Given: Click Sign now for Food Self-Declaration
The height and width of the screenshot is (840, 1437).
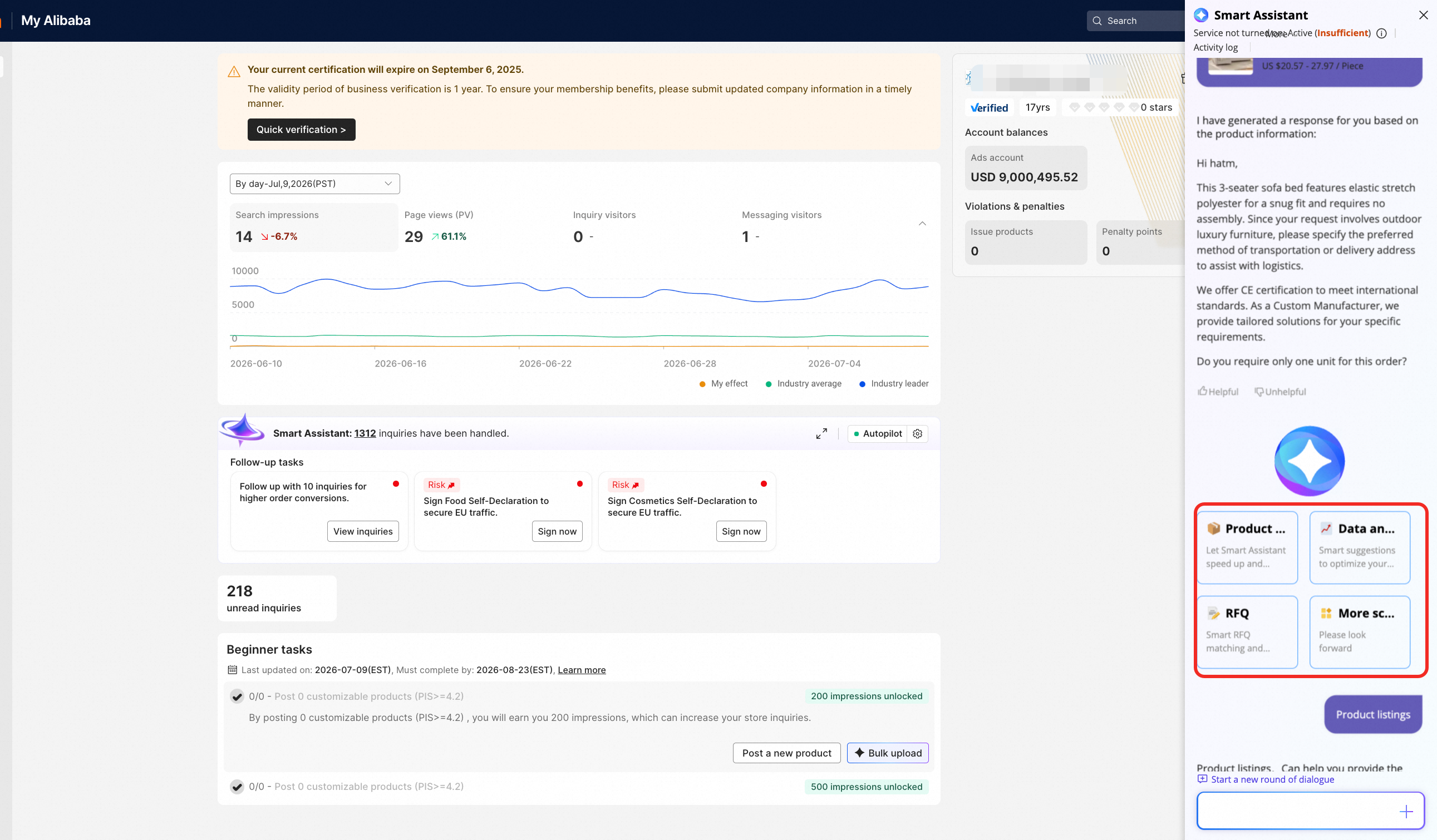Looking at the screenshot, I should [557, 531].
